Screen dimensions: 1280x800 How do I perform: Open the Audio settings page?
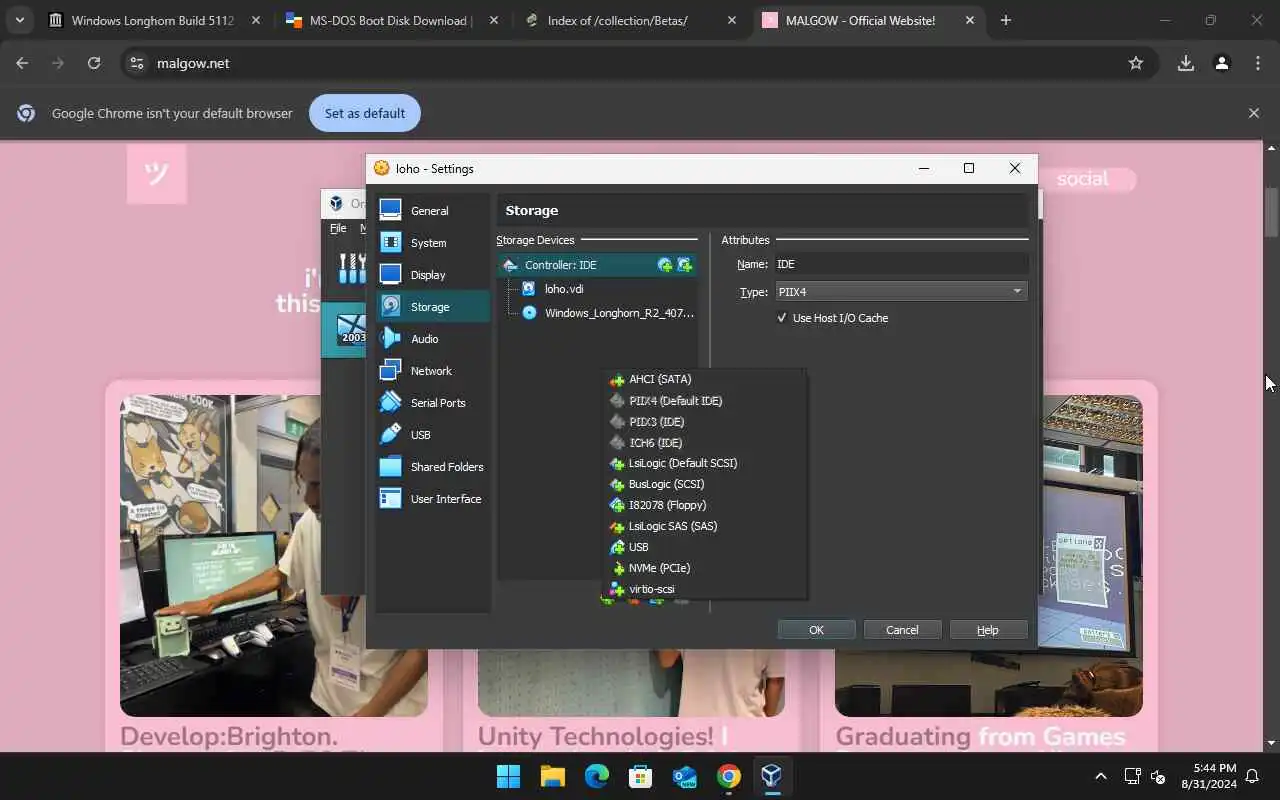point(433,339)
